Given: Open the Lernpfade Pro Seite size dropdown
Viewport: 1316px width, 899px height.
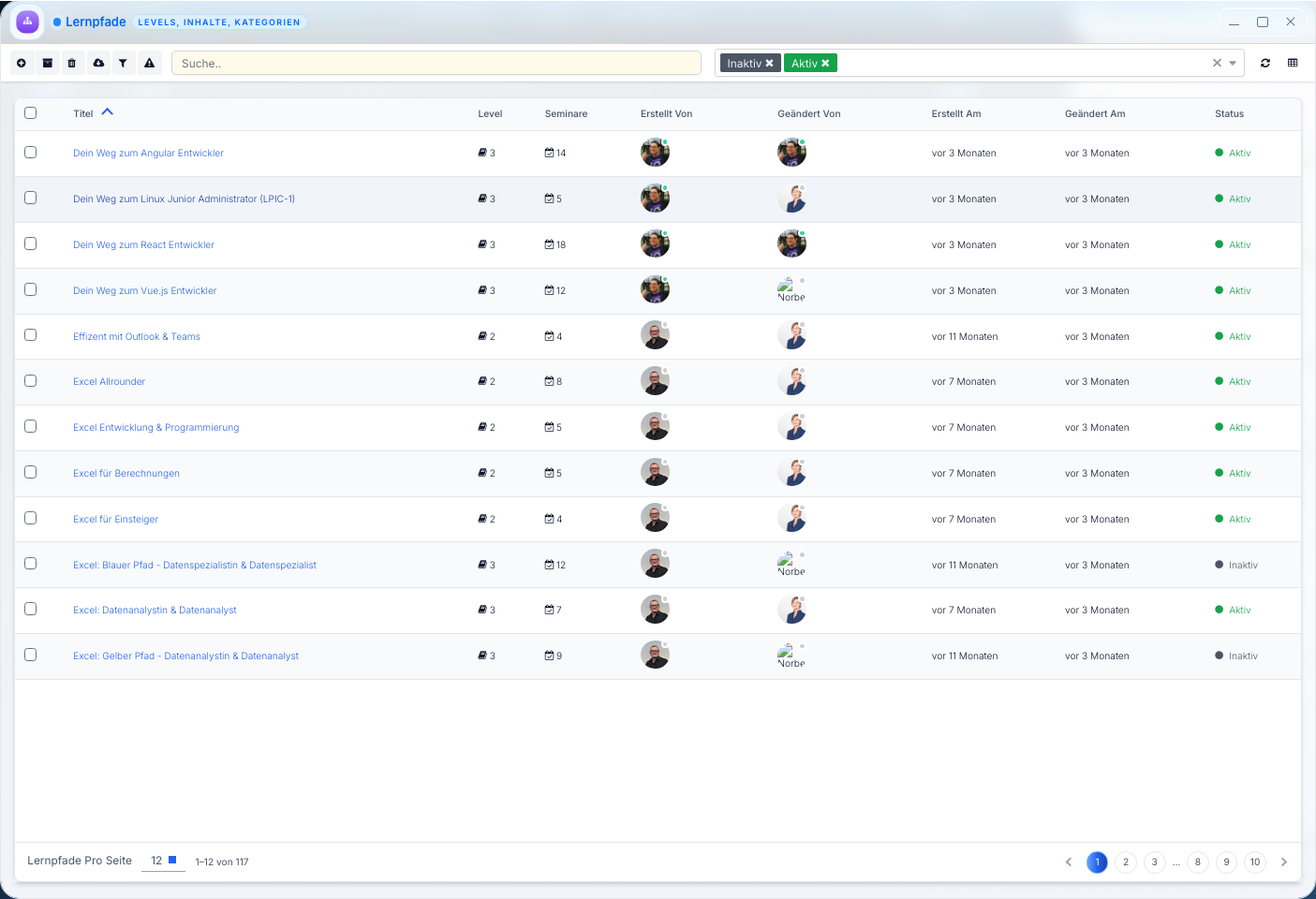Looking at the screenshot, I should point(163,861).
